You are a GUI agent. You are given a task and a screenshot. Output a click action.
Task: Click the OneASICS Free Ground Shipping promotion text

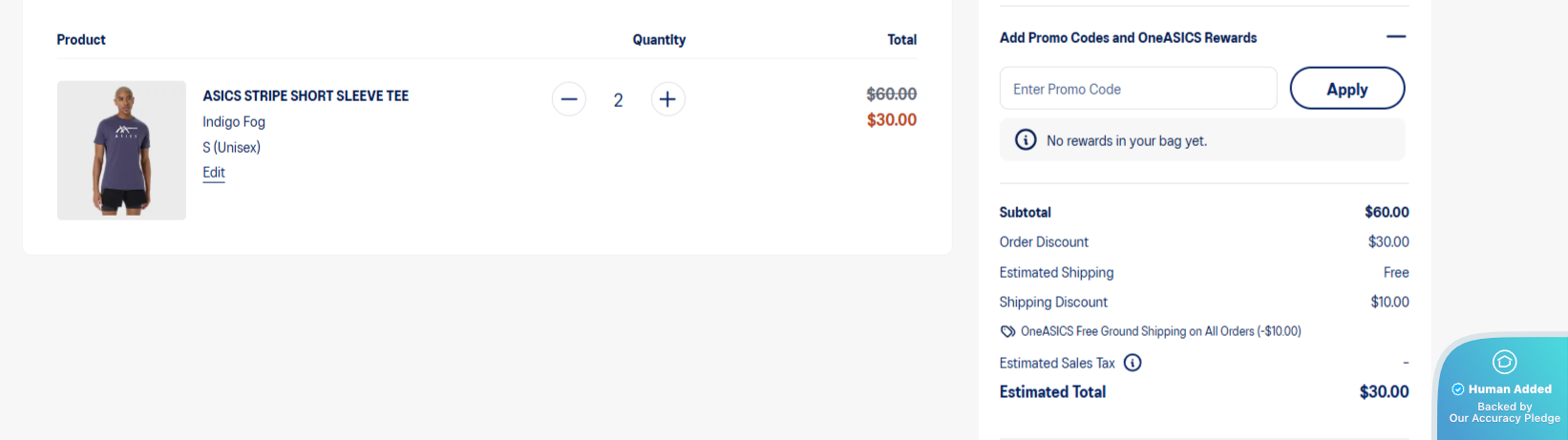pyautogui.click(x=1160, y=331)
